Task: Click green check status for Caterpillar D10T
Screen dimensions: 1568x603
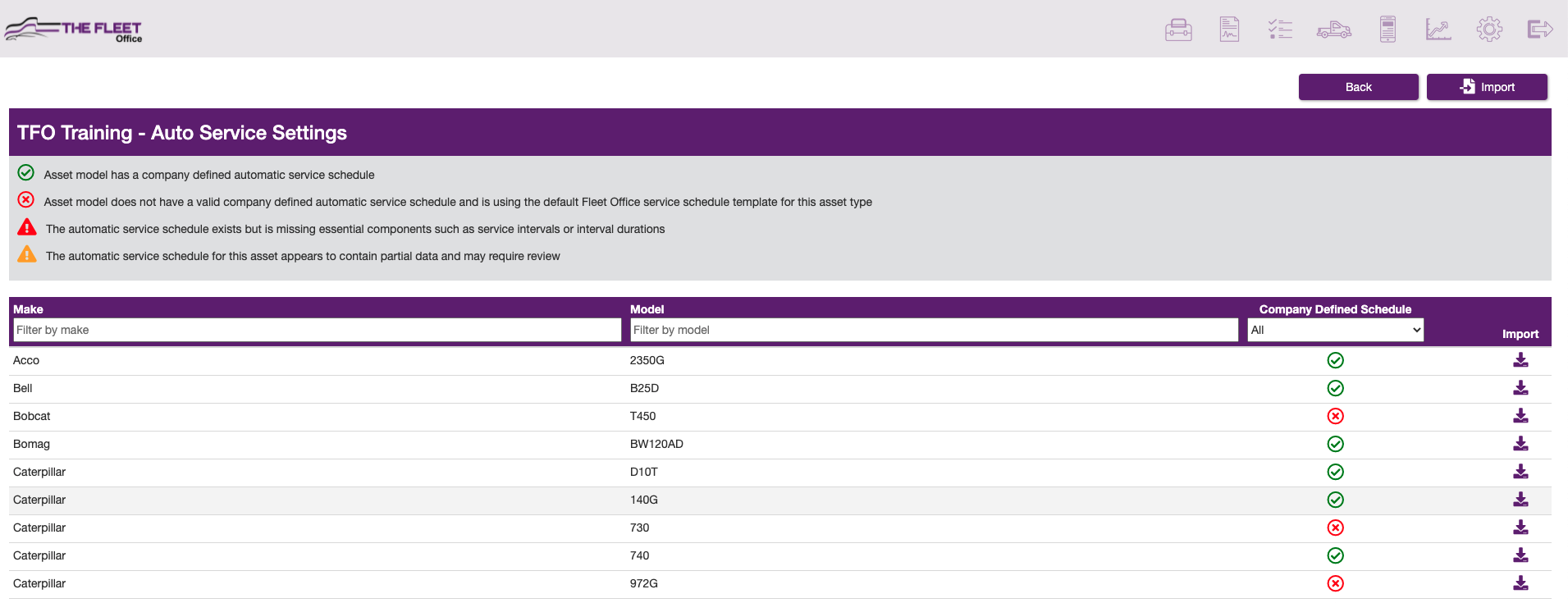Action: [x=1335, y=472]
